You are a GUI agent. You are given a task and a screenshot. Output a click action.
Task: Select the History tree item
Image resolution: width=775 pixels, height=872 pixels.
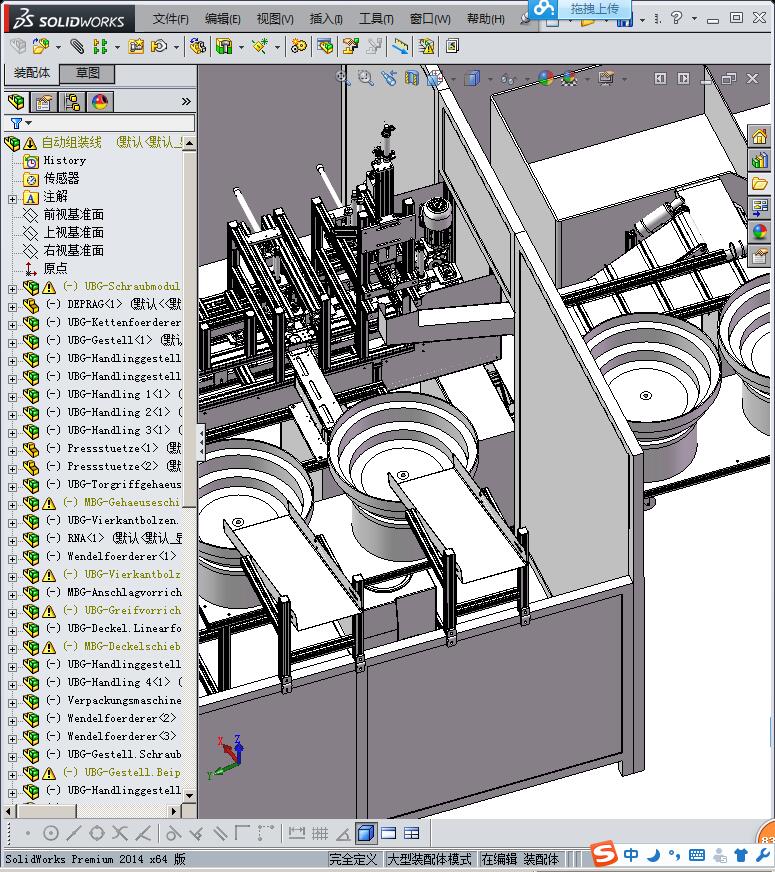coord(64,161)
